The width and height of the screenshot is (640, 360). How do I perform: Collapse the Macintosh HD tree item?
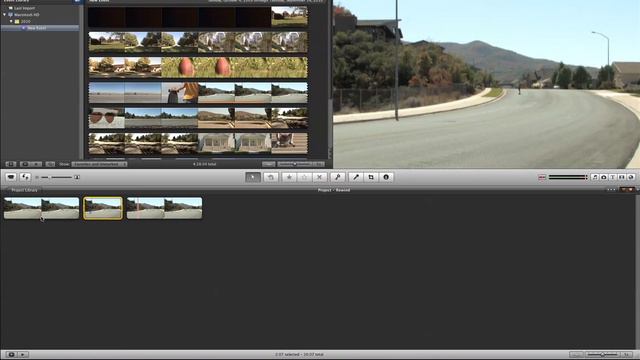coord(4,15)
